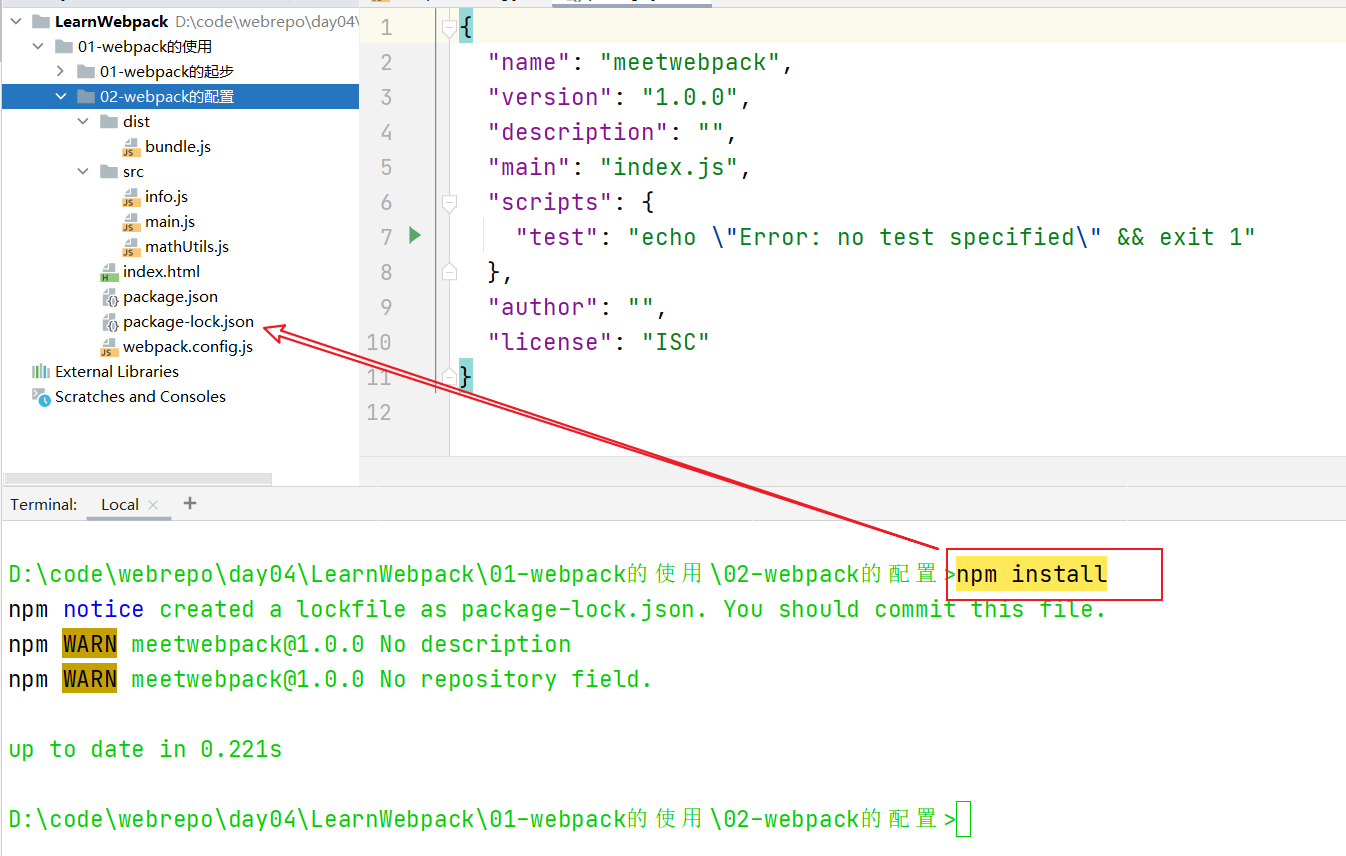Click the External Libraries icon

(41, 371)
